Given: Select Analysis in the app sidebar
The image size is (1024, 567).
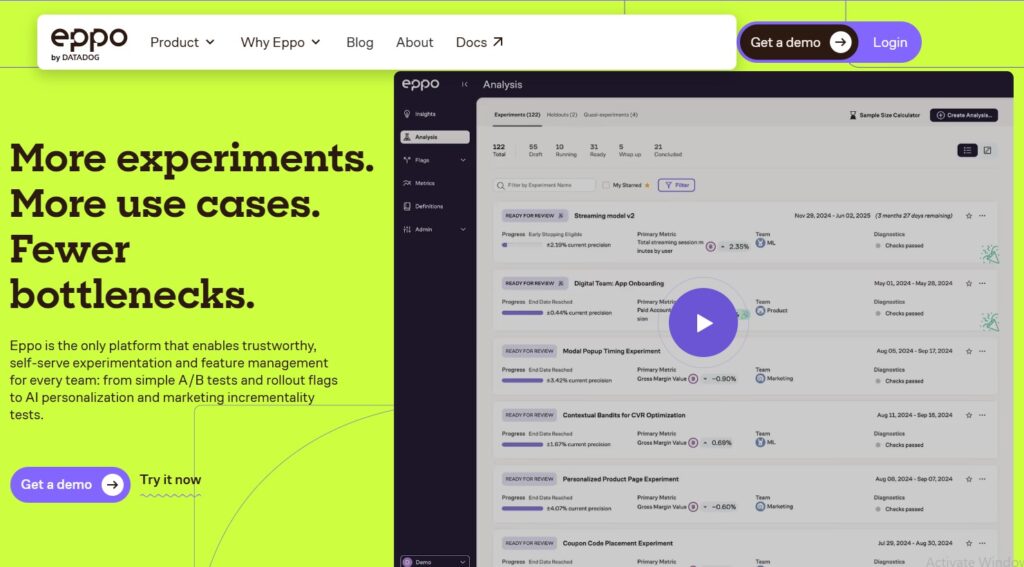Looking at the screenshot, I should click(x=435, y=137).
